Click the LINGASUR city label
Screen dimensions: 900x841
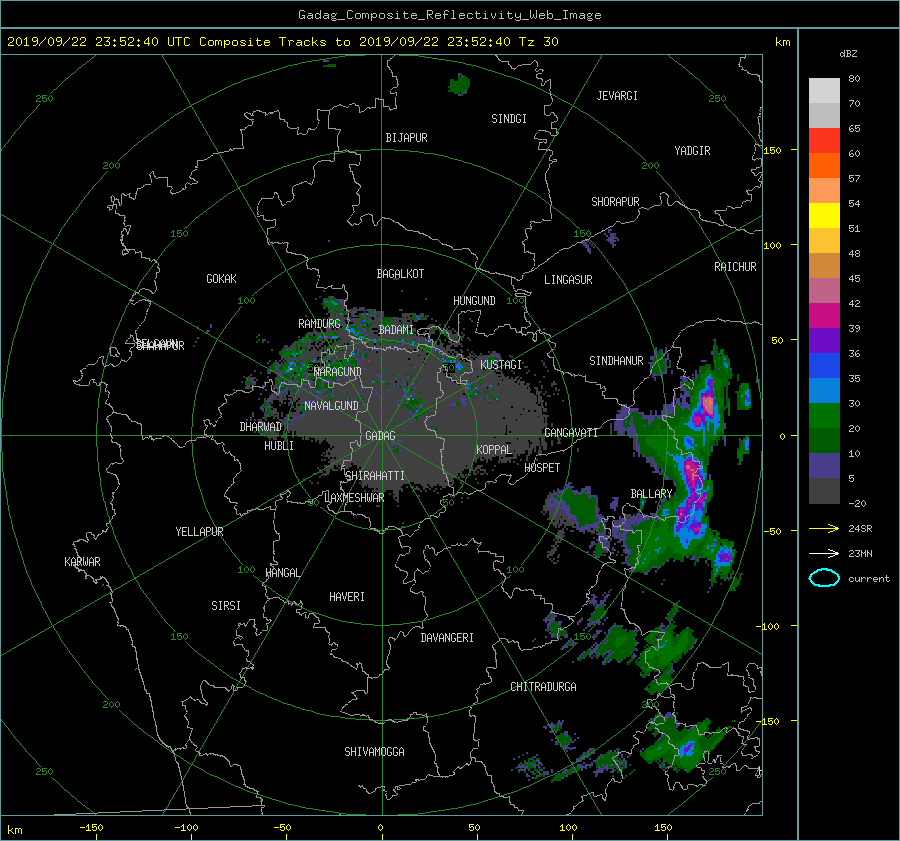point(568,280)
